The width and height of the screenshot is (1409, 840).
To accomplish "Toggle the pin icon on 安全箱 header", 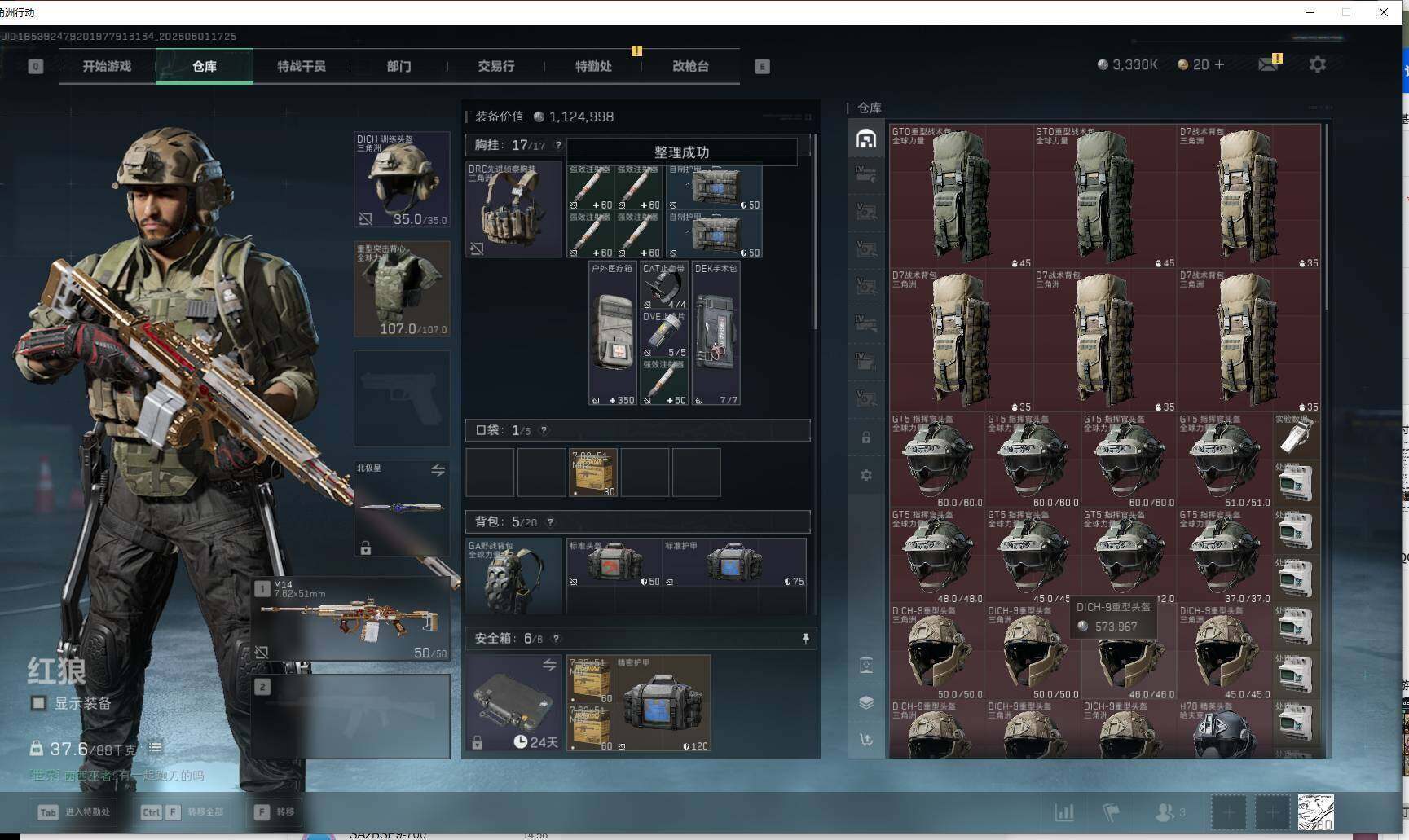I will pyautogui.click(x=805, y=639).
